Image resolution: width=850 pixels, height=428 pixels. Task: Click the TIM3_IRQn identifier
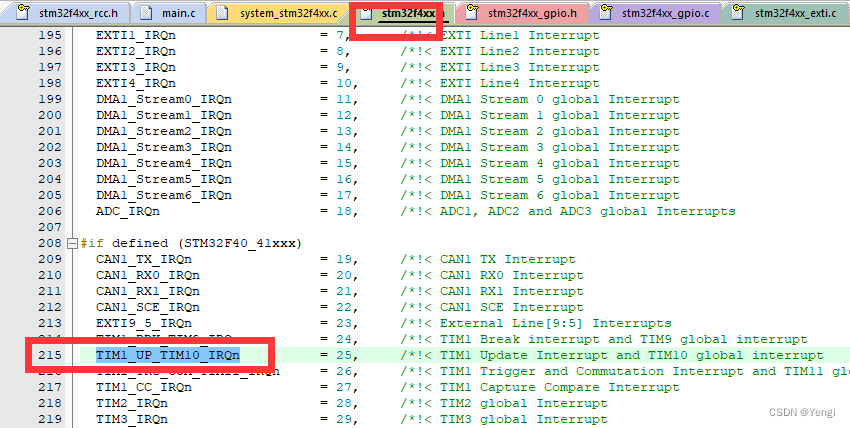[132, 419]
